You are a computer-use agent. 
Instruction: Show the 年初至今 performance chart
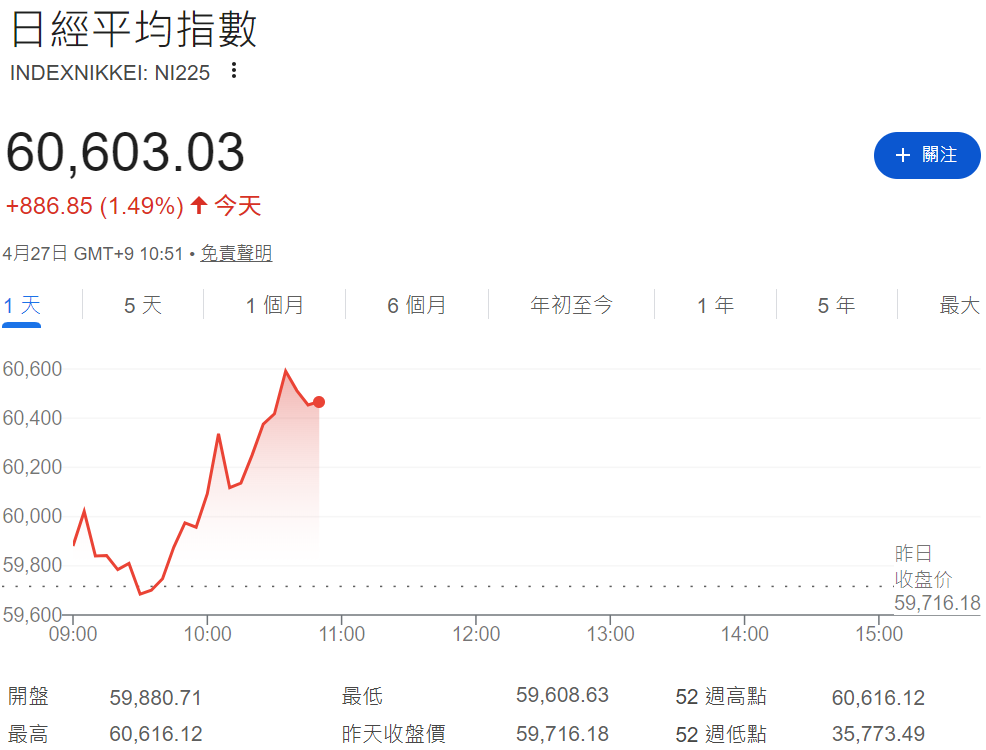click(570, 305)
